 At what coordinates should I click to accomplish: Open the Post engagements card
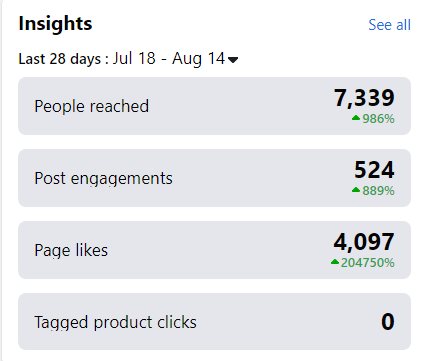[214, 178]
